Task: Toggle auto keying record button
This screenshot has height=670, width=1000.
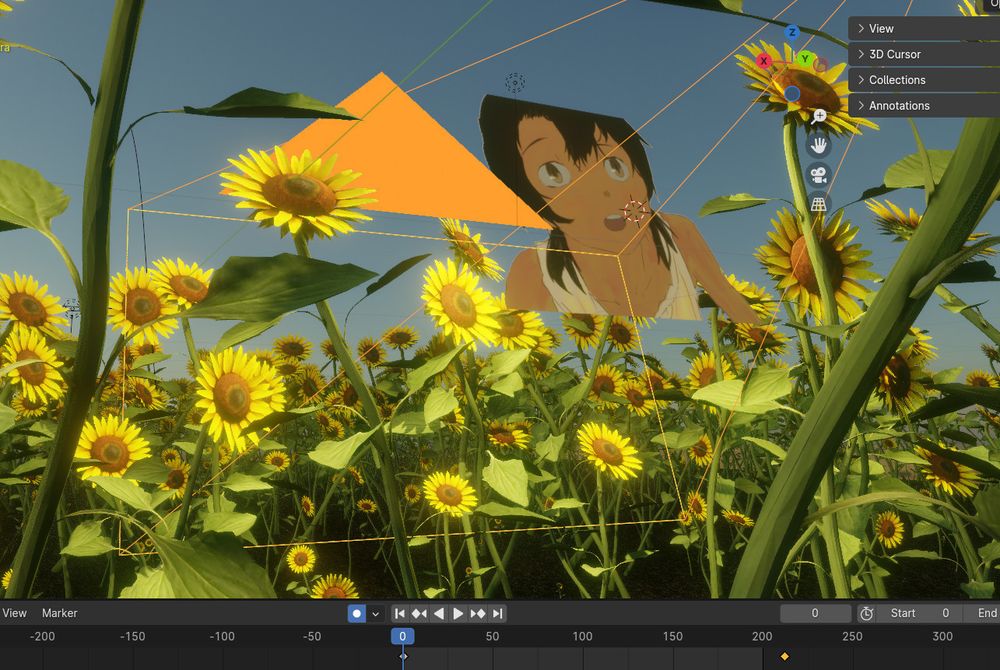Action: click(x=357, y=613)
